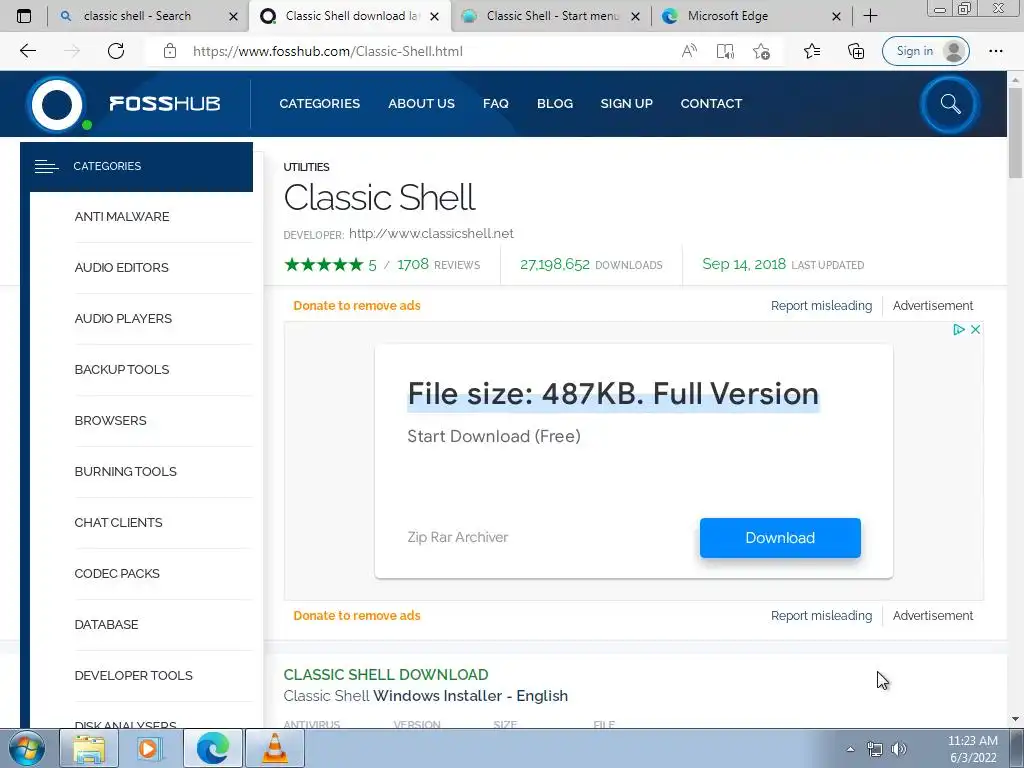Select BROWSERS category

(x=110, y=421)
